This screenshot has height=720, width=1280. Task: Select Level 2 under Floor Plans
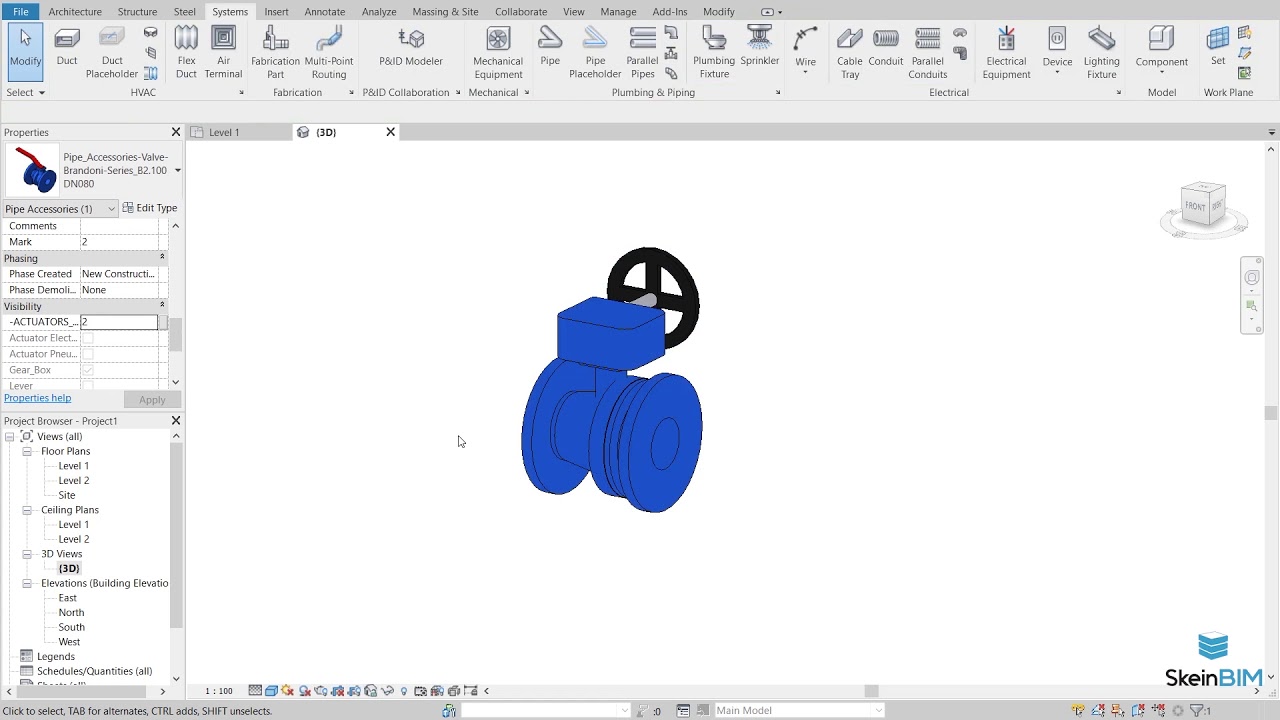coord(73,480)
